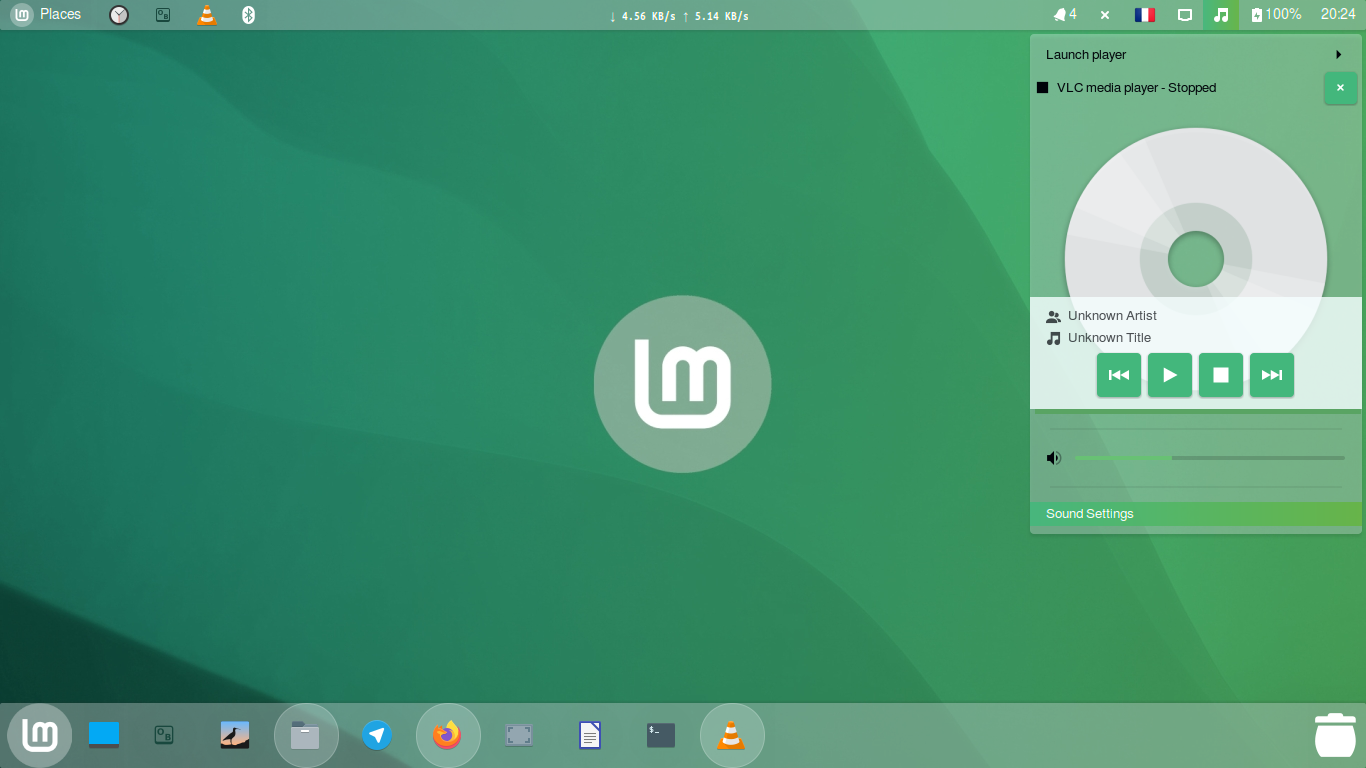The height and width of the screenshot is (768, 1366).
Task: Launch Firefox from the dock
Action: [448, 736]
